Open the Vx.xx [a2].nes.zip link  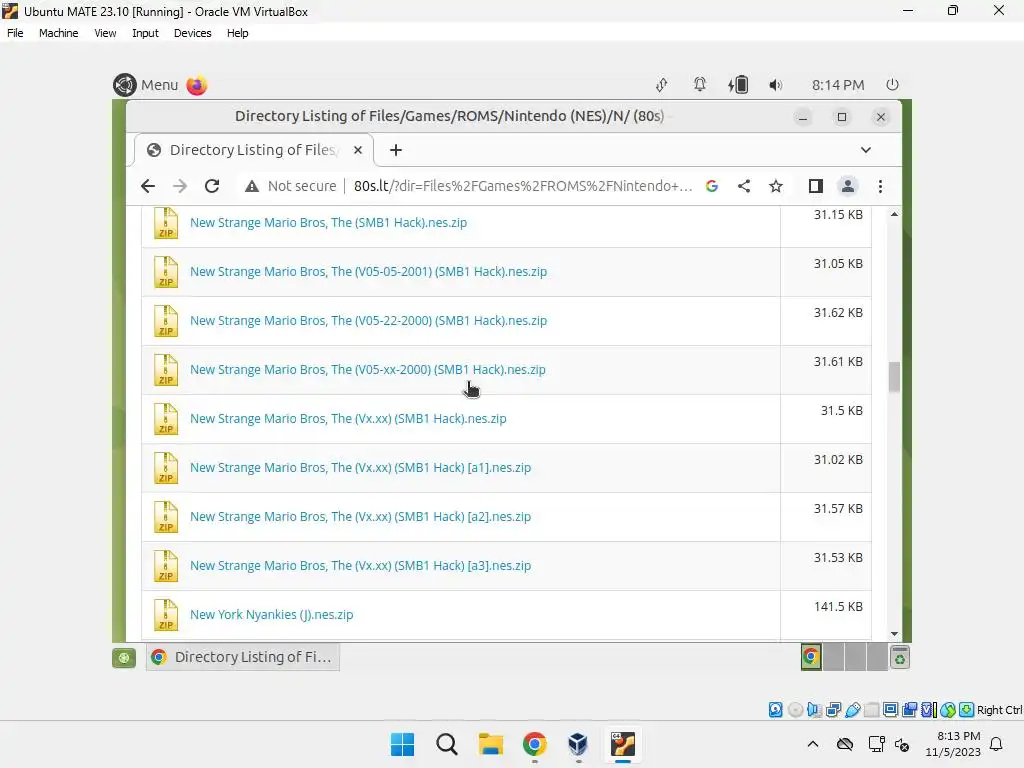pos(360,517)
